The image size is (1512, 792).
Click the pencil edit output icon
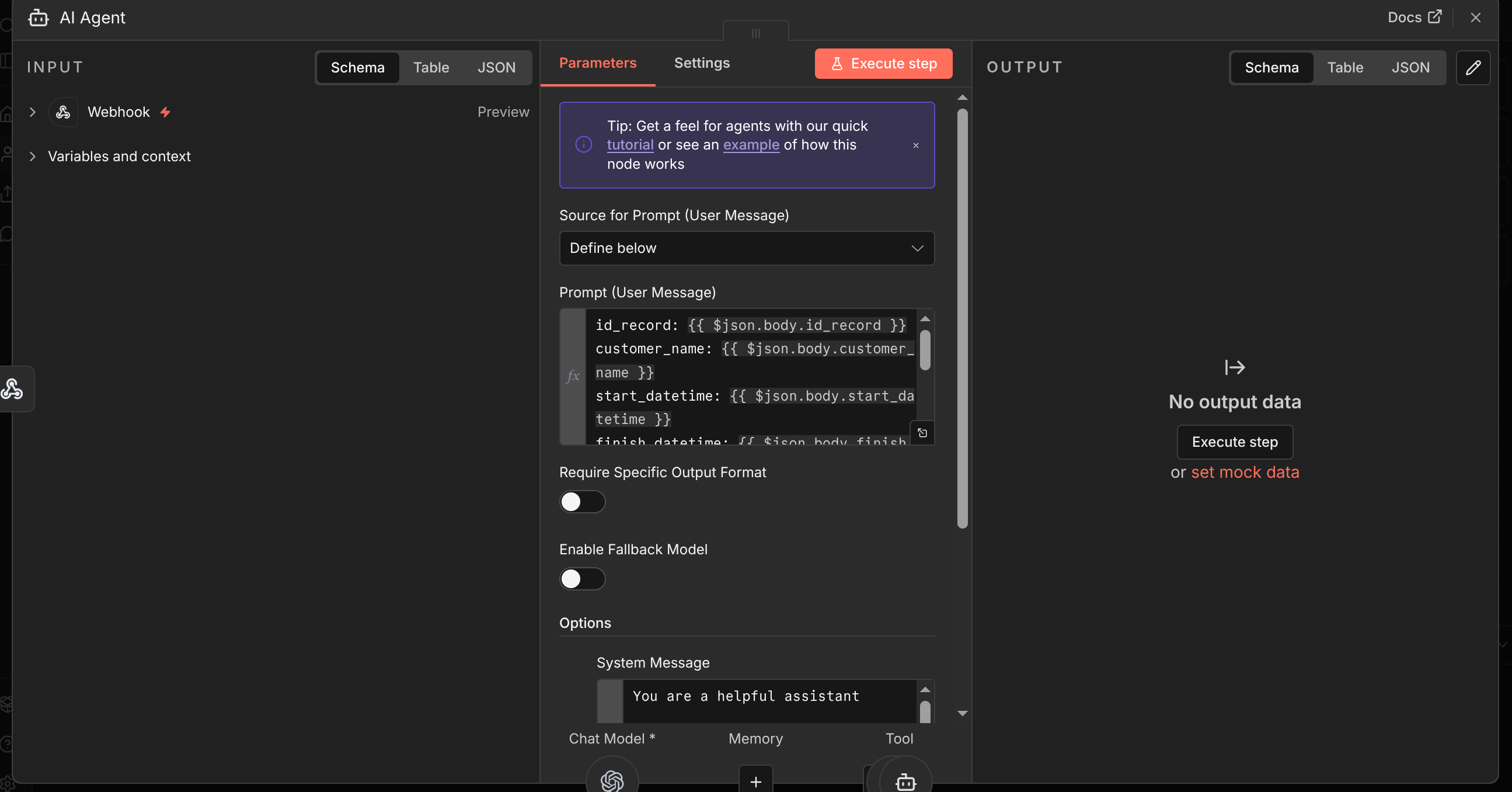pyautogui.click(x=1473, y=68)
